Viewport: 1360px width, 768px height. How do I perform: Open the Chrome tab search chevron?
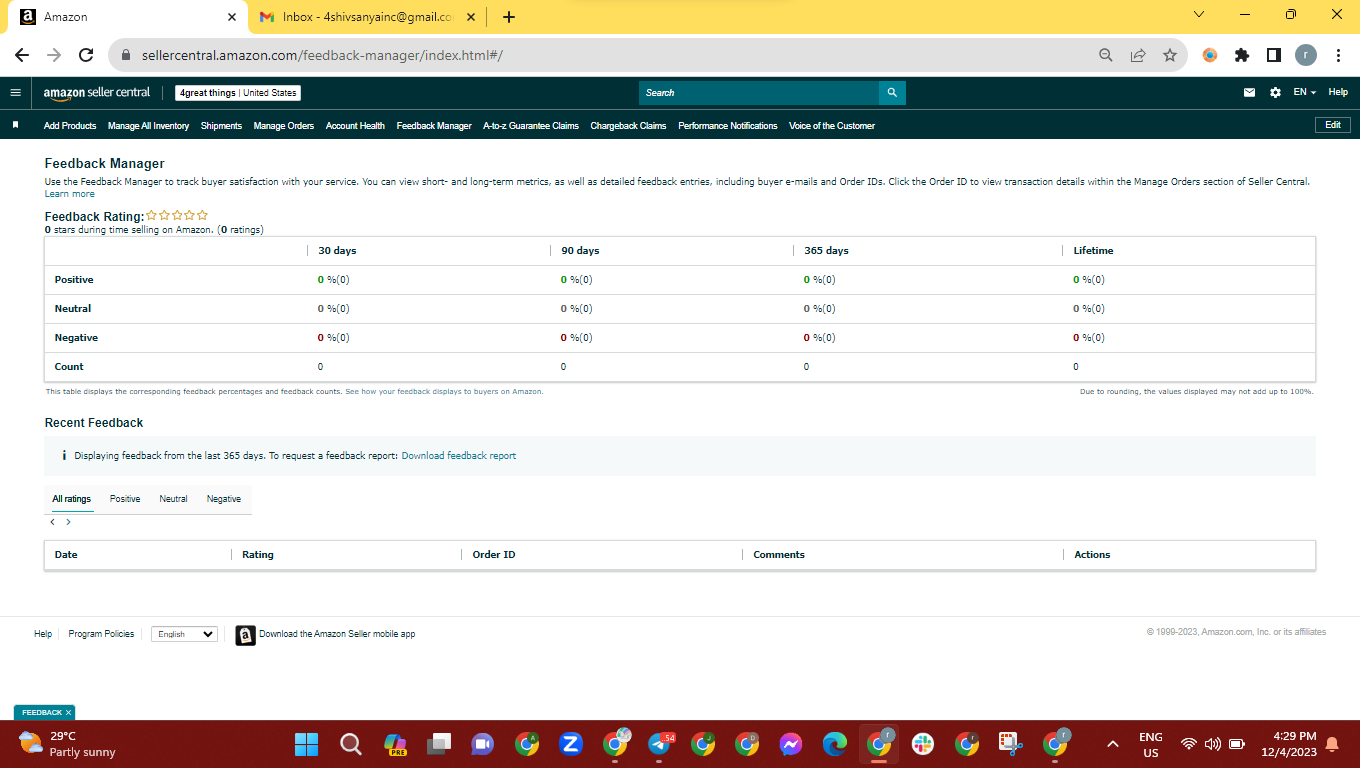tap(1199, 15)
